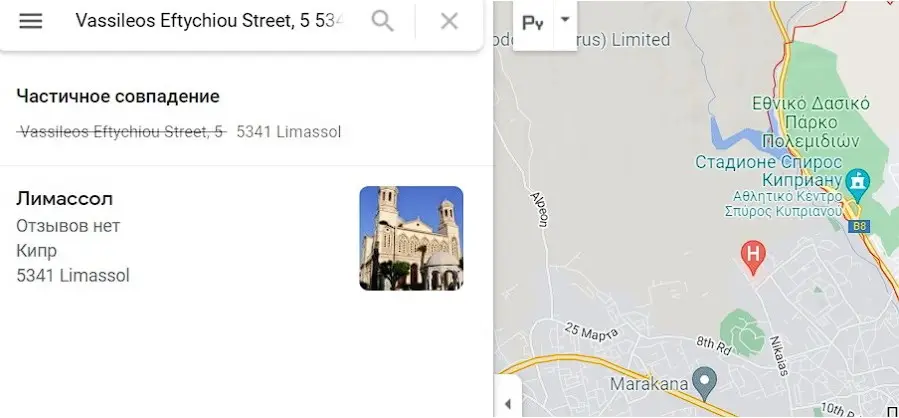Click the small green park area
This screenshot has width=899, height=418.
[x=742, y=332]
